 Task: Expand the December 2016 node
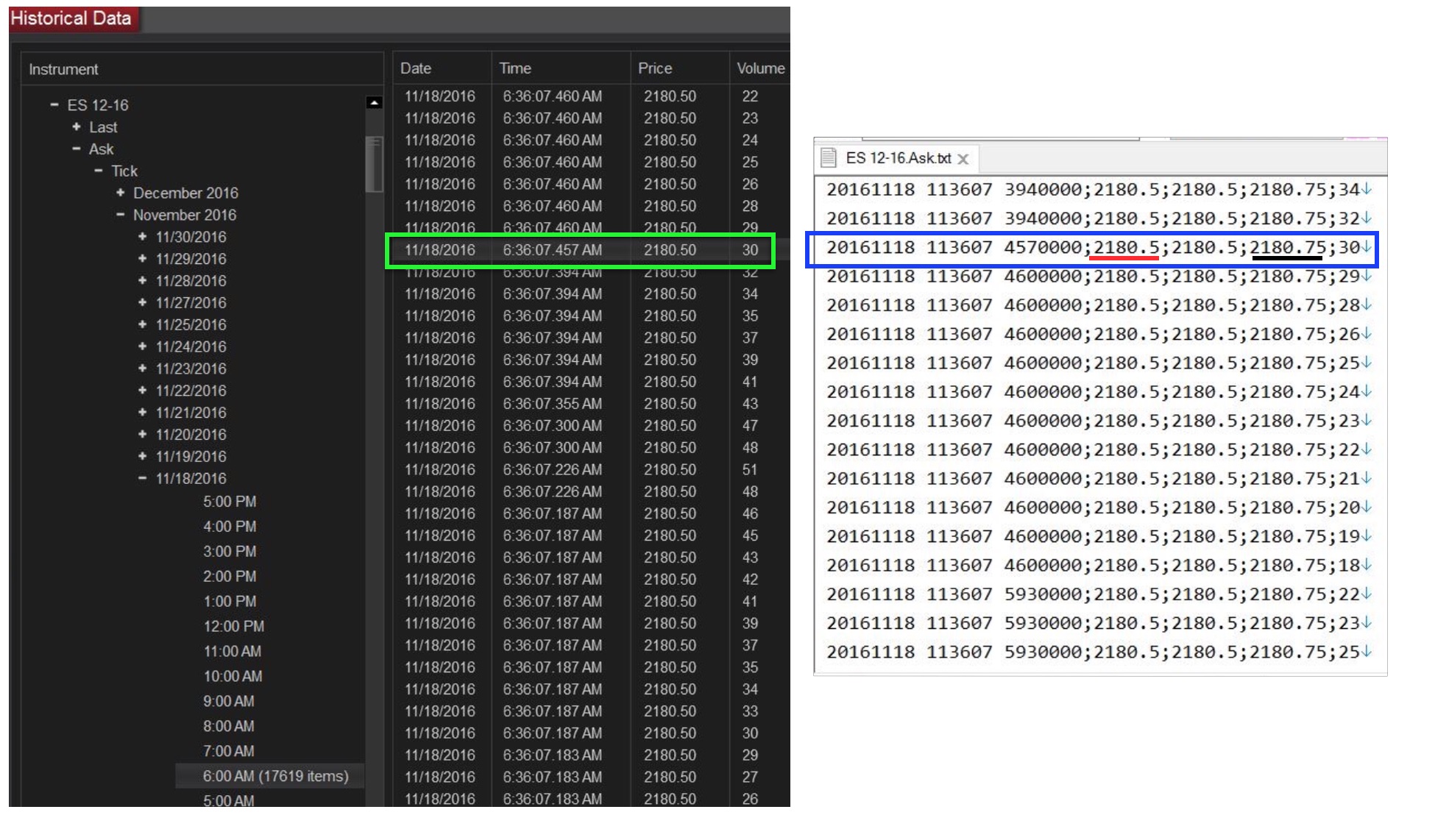120,193
